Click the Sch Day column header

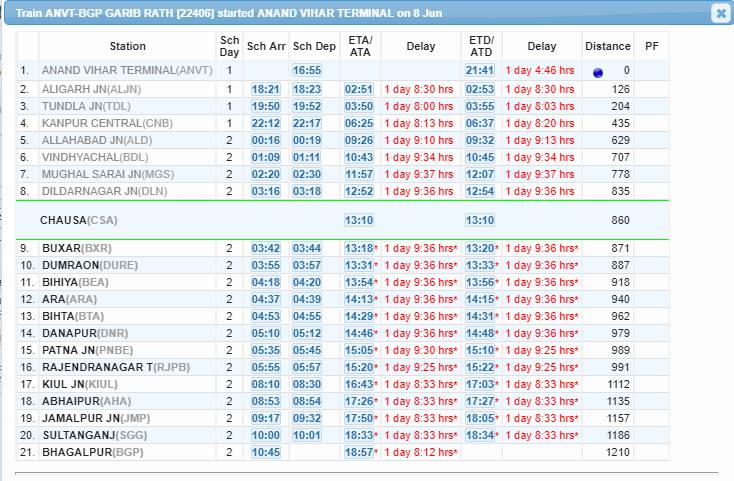229,46
